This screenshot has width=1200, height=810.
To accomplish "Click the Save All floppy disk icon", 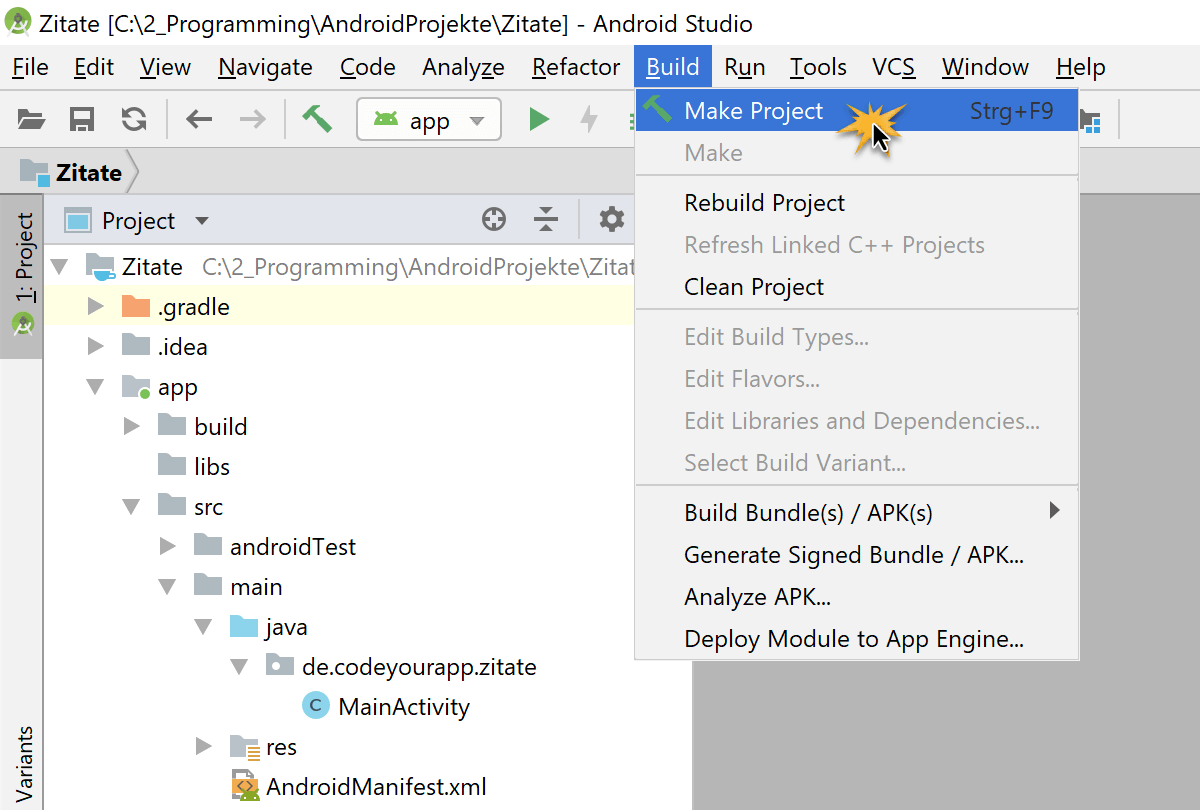I will tap(82, 120).
